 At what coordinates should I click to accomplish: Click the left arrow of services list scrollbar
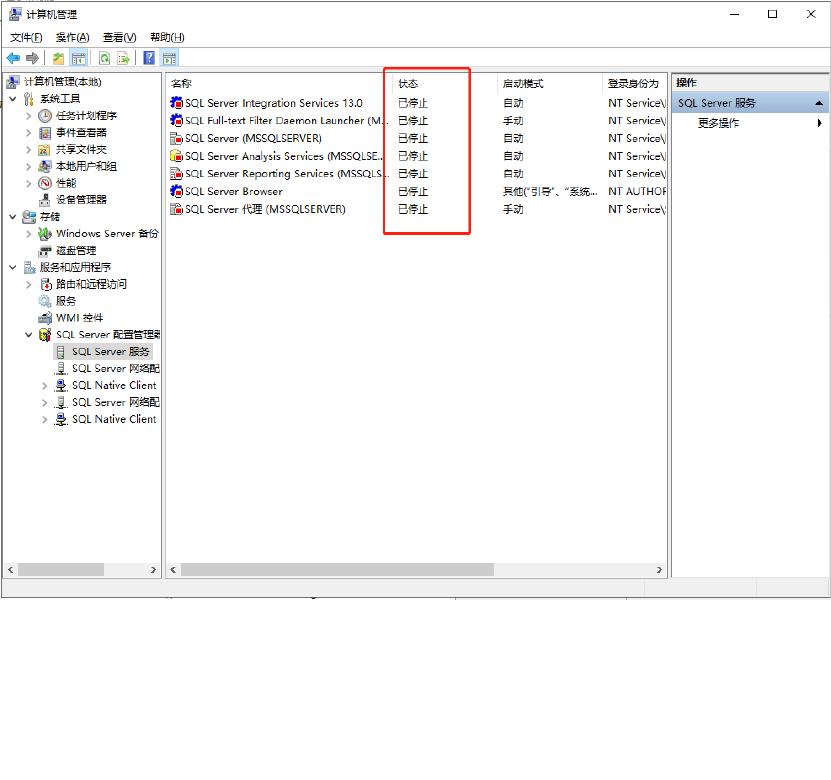pyautogui.click(x=173, y=570)
